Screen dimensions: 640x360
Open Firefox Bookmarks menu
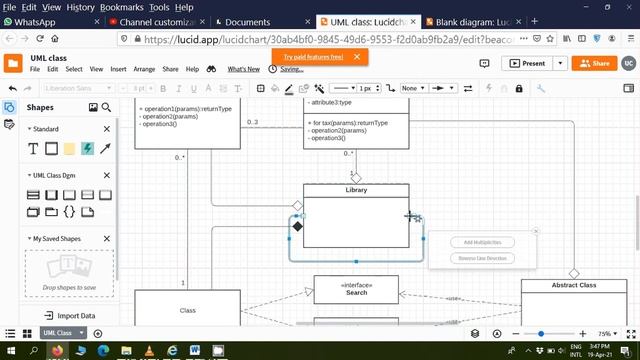[122, 7]
